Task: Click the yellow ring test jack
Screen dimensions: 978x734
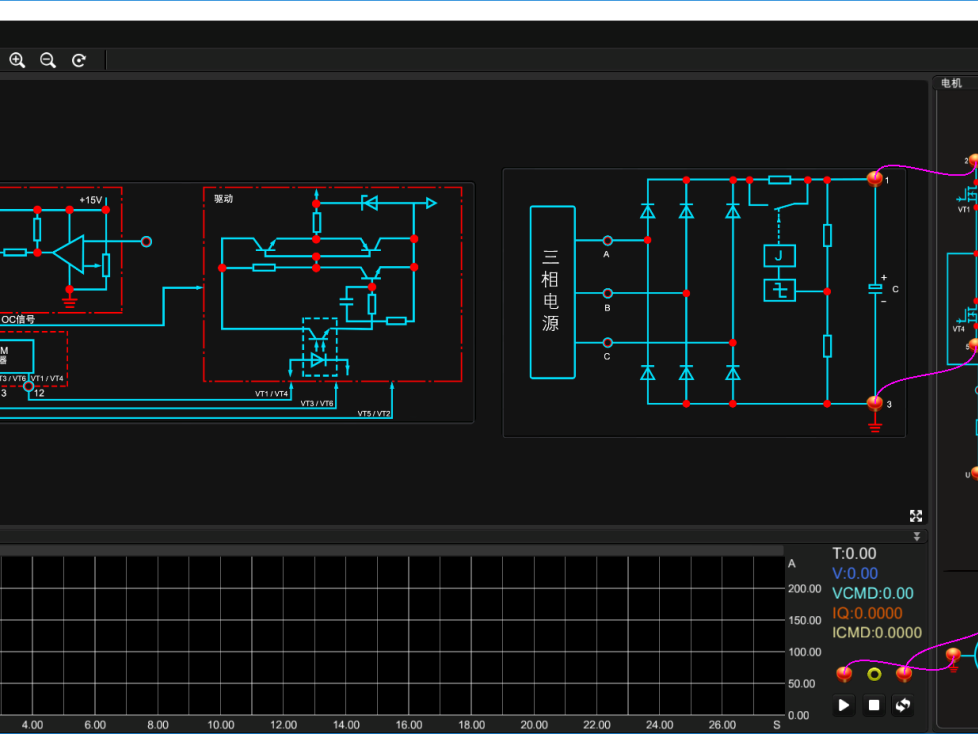Action: [874, 674]
